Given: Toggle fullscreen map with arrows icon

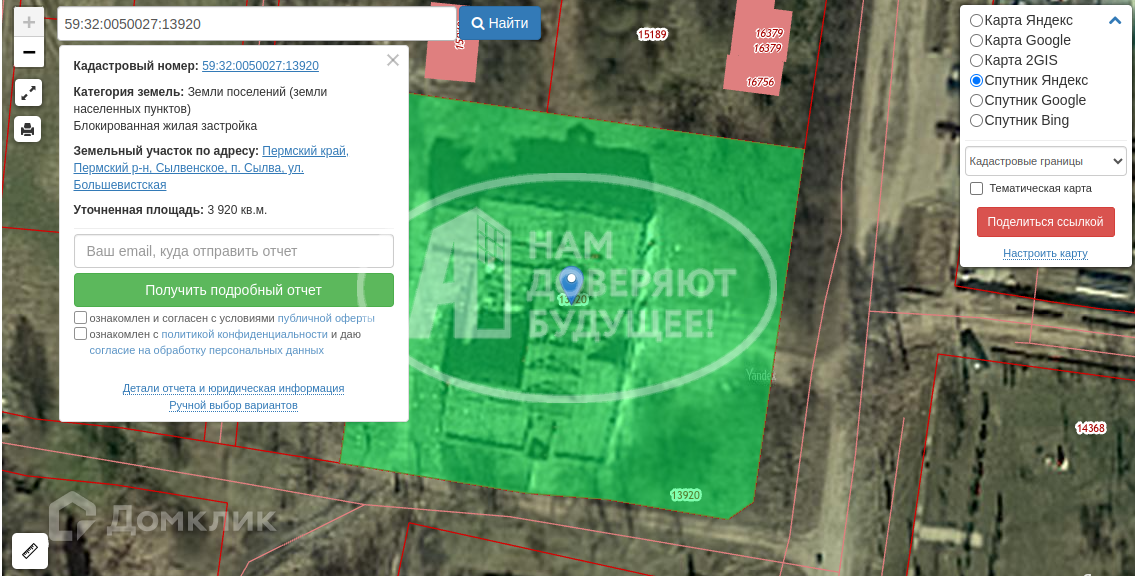Looking at the screenshot, I should click(x=28, y=93).
